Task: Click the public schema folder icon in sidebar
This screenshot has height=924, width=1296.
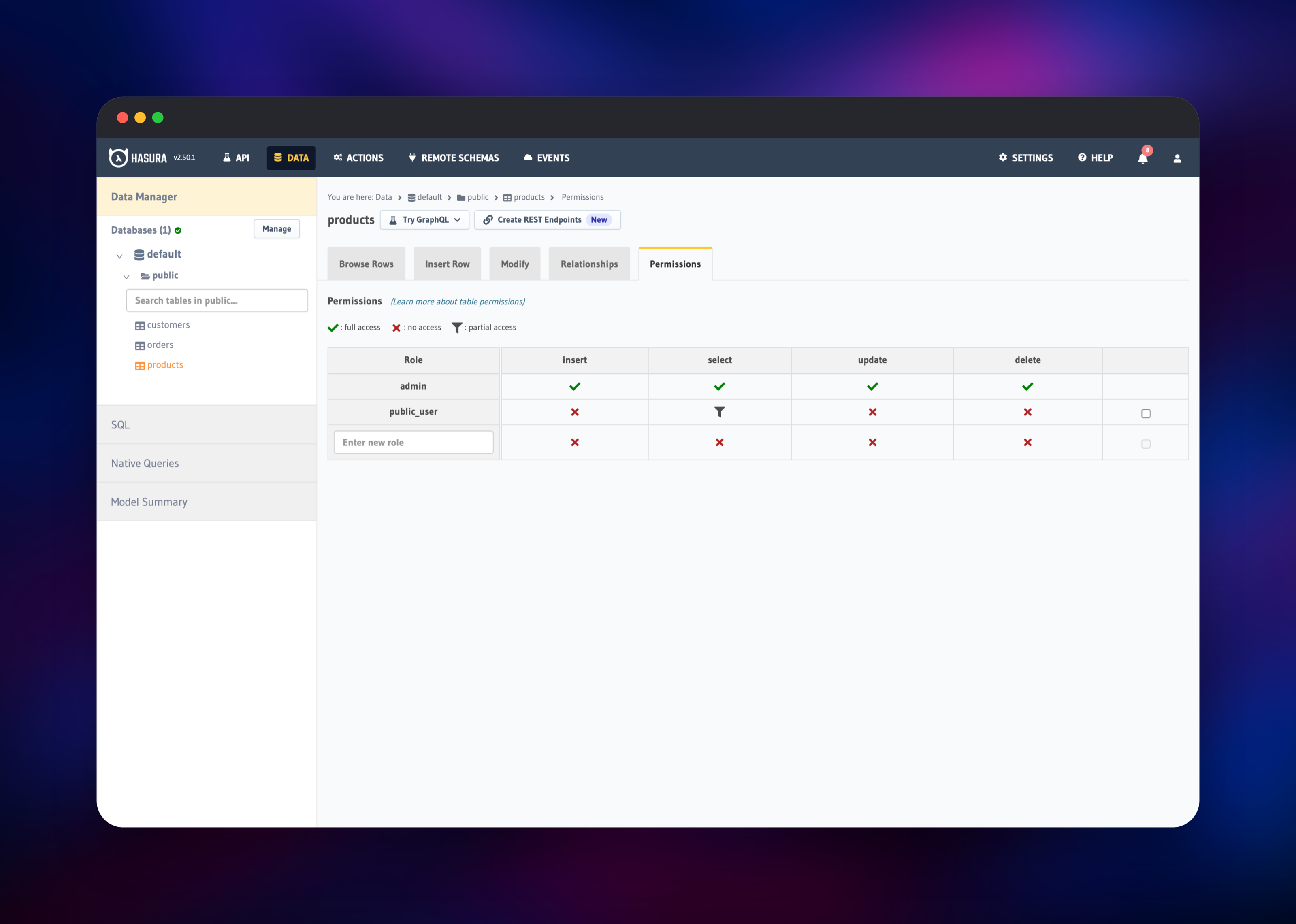Action: click(145, 276)
